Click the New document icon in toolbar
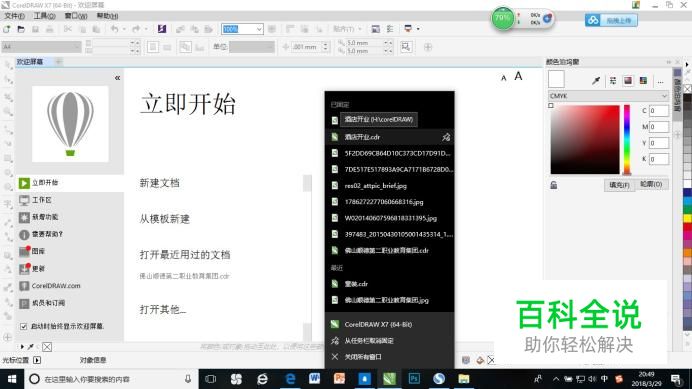This screenshot has height=389, width=692. coord(7,29)
